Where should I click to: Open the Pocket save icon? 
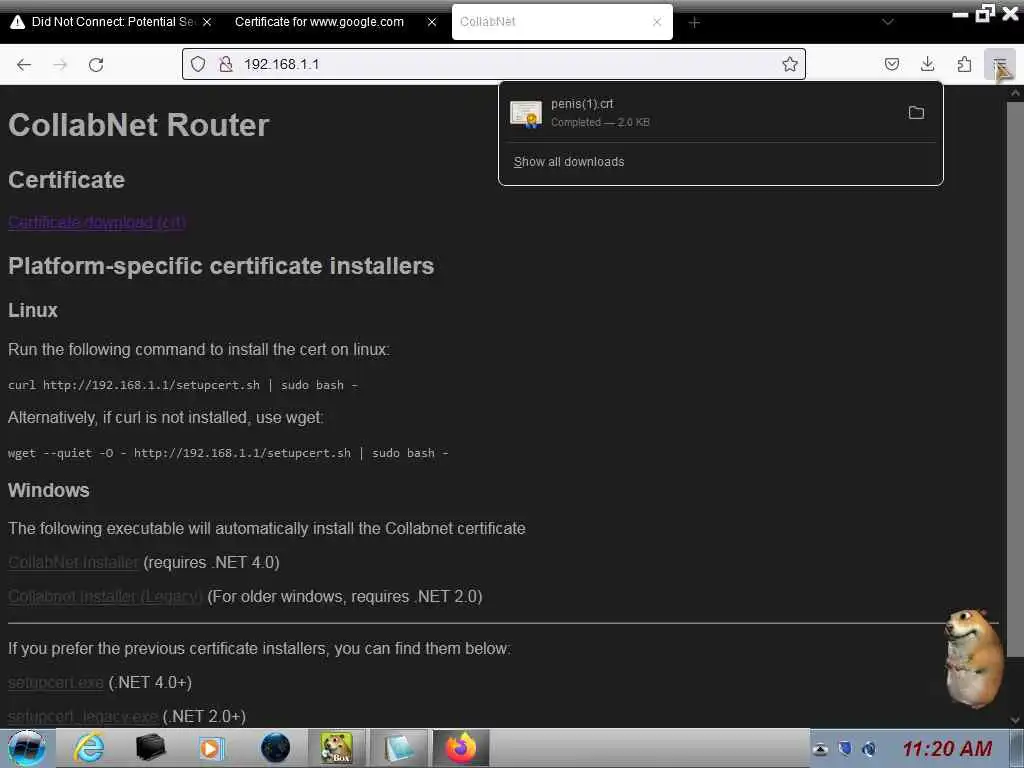click(891, 64)
